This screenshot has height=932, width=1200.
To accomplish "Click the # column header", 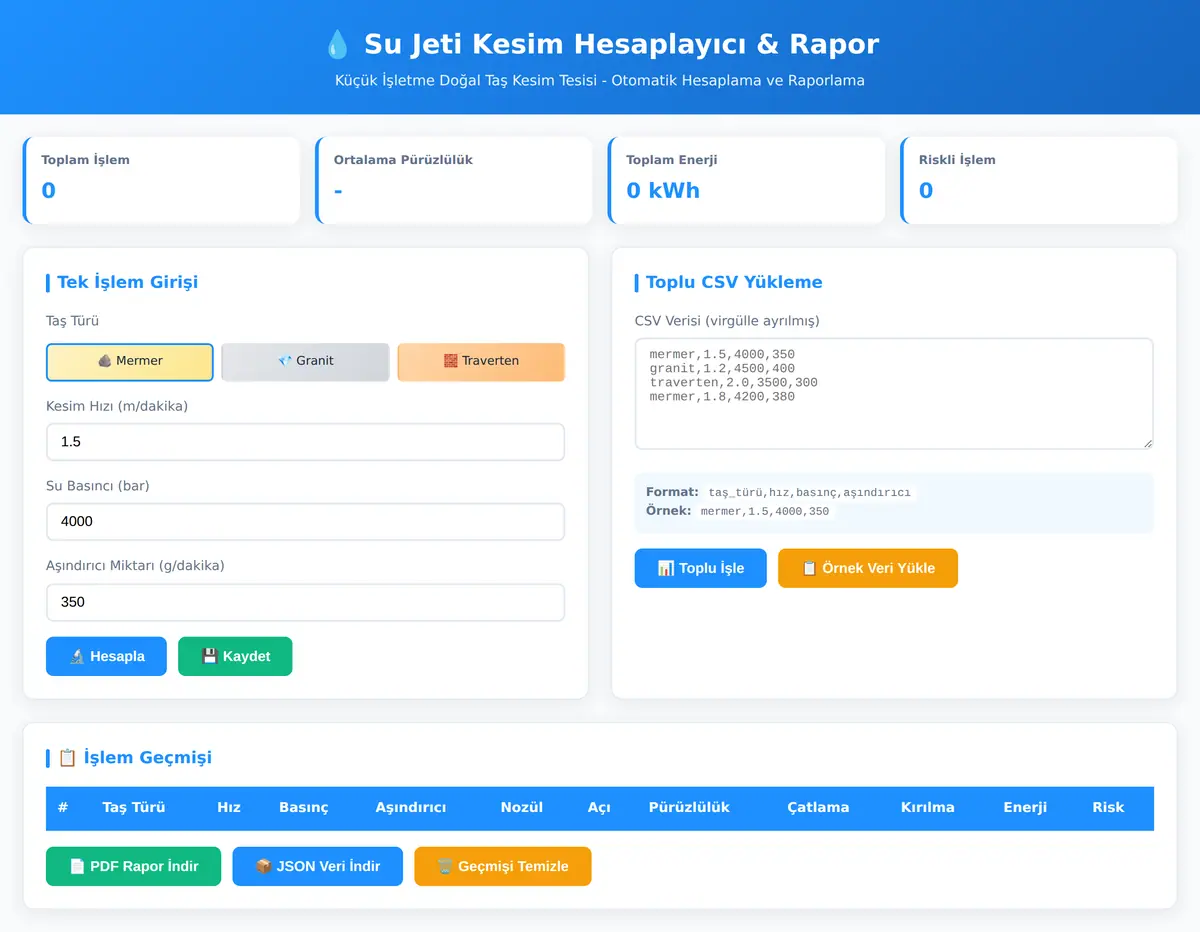I will (x=63, y=808).
